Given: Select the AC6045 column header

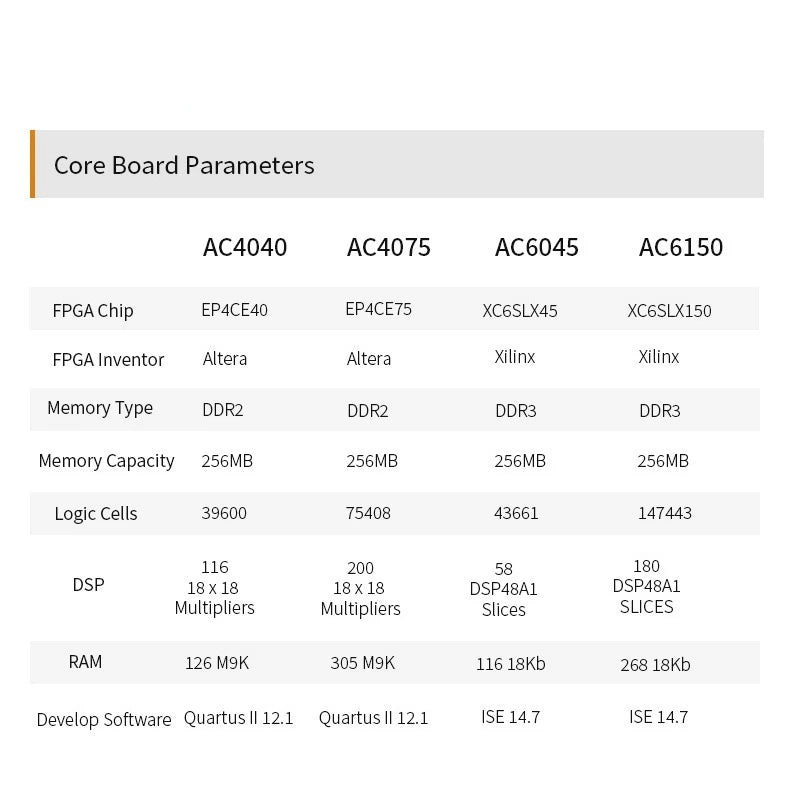Looking at the screenshot, I should click(x=537, y=247).
